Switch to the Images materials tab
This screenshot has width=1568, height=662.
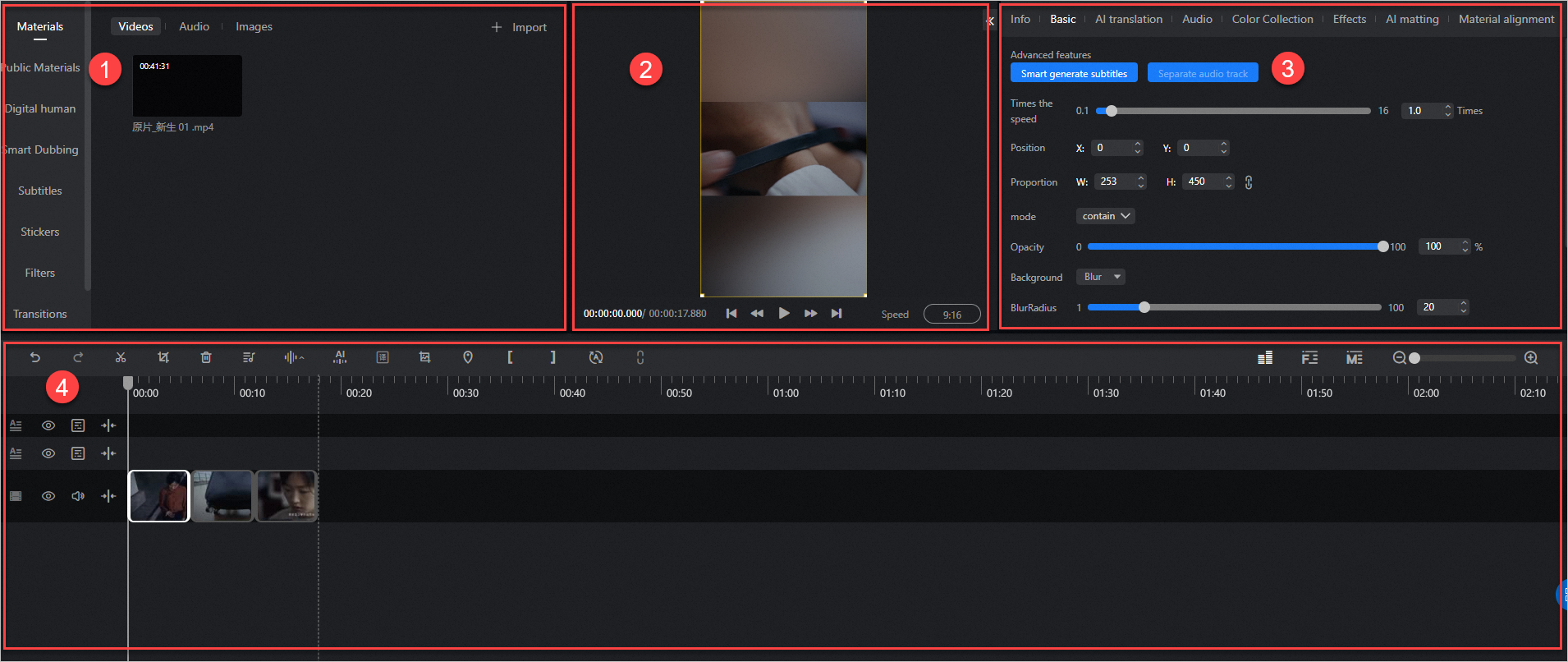pos(254,26)
